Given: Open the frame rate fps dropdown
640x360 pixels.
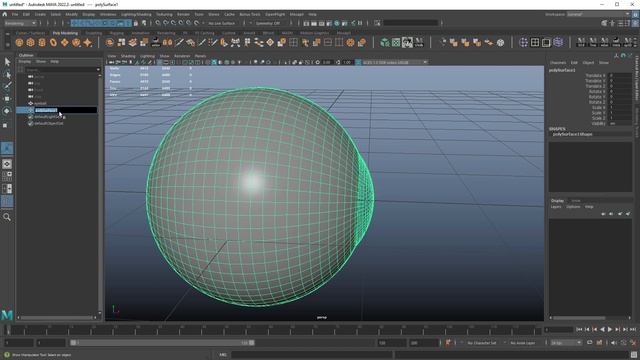Looking at the screenshot, I should click(x=566, y=343).
